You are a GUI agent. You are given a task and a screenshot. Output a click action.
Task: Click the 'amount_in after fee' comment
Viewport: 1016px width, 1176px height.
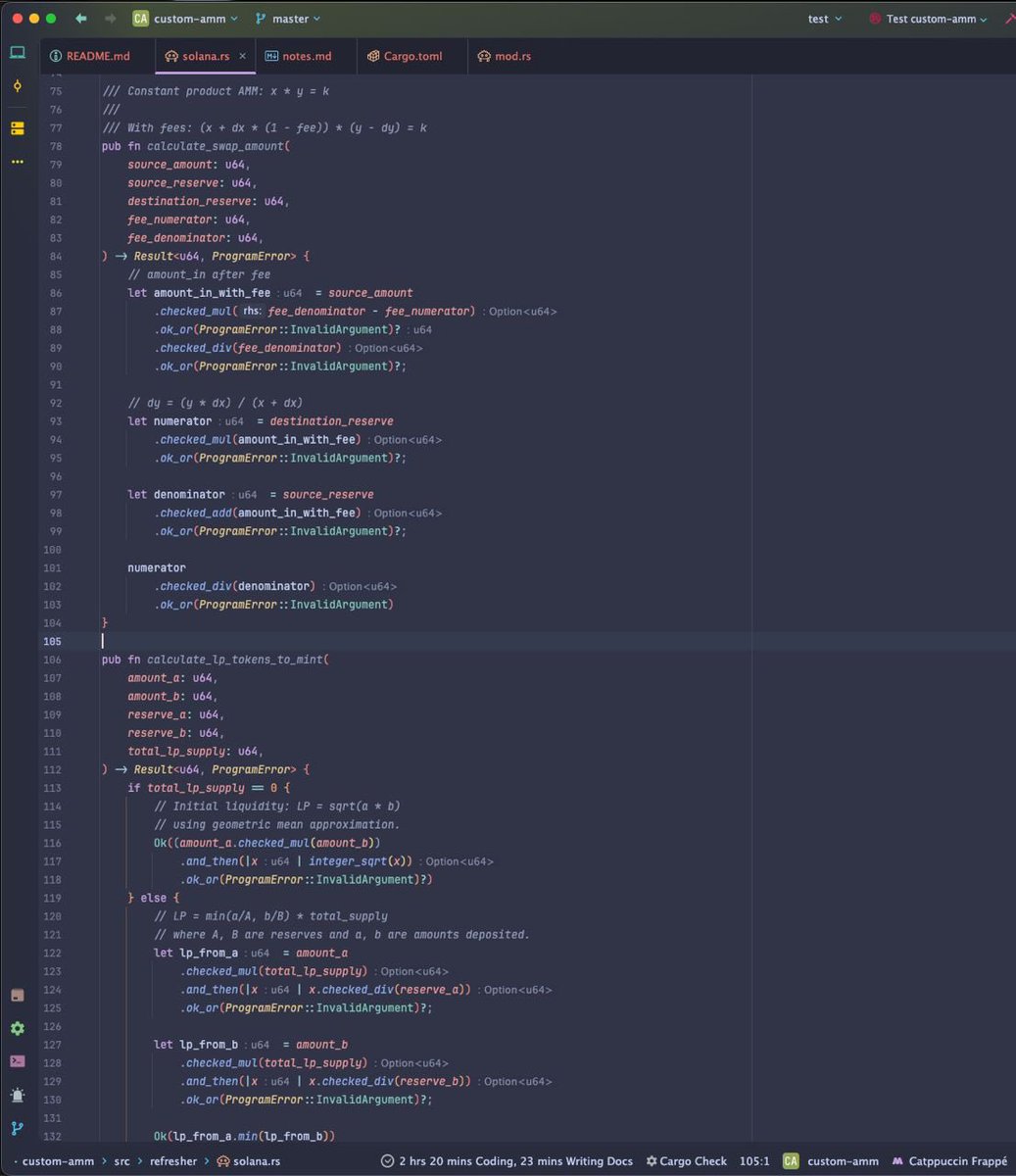click(x=200, y=274)
